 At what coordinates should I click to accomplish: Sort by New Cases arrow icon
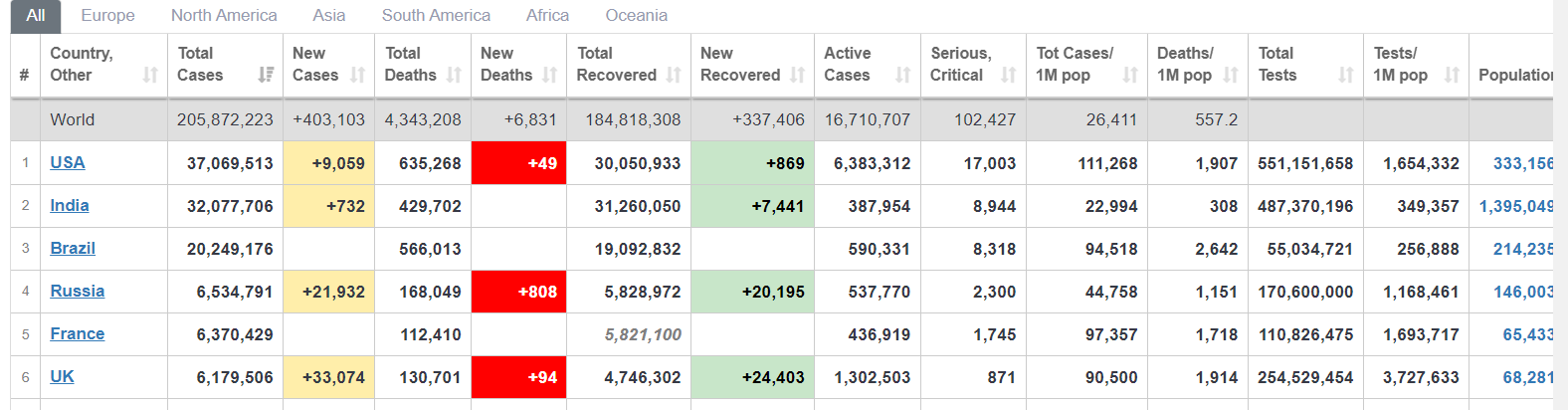(x=358, y=75)
